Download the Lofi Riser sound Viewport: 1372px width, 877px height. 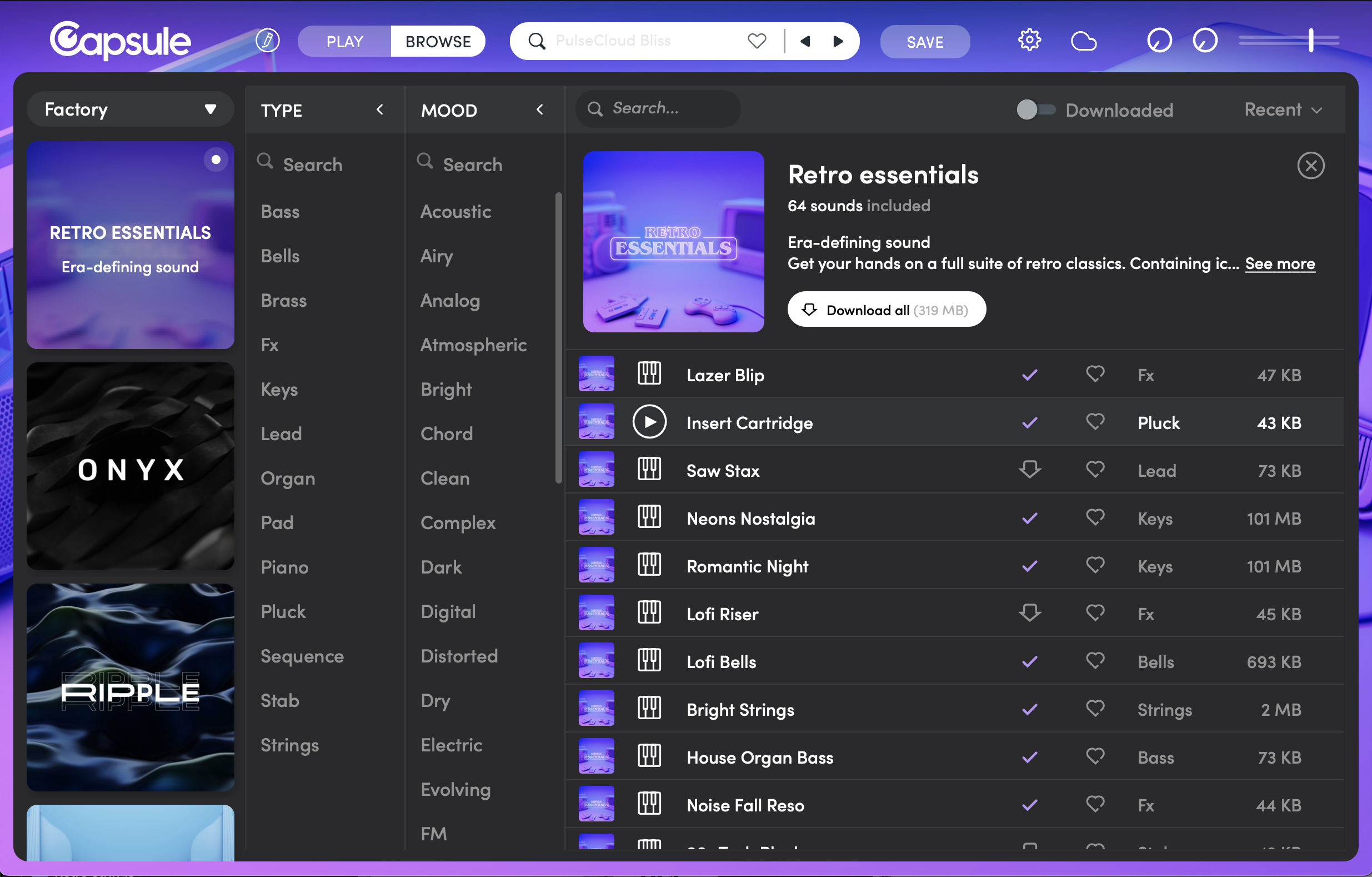(x=1030, y=613)
